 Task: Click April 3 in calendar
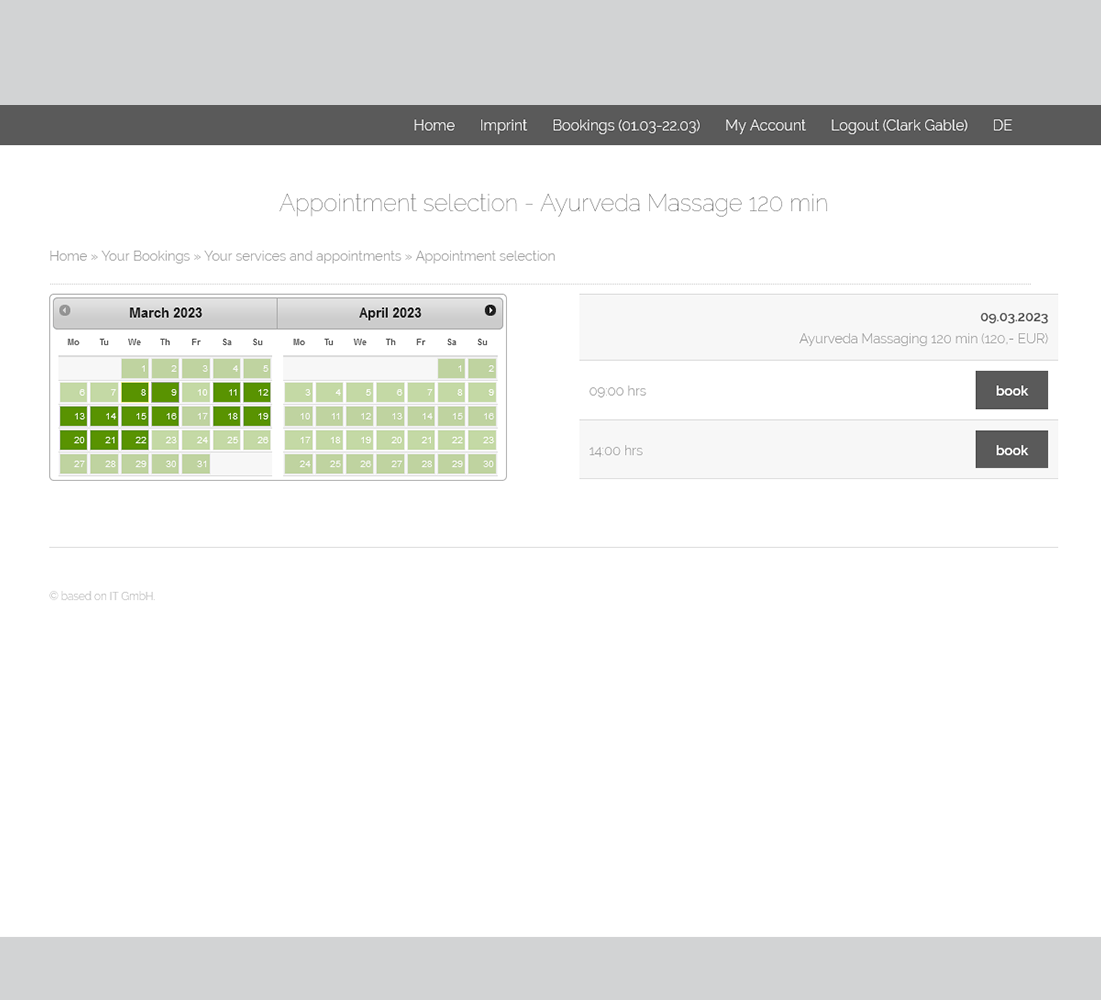pyautogui.click(x=298, y=393)
